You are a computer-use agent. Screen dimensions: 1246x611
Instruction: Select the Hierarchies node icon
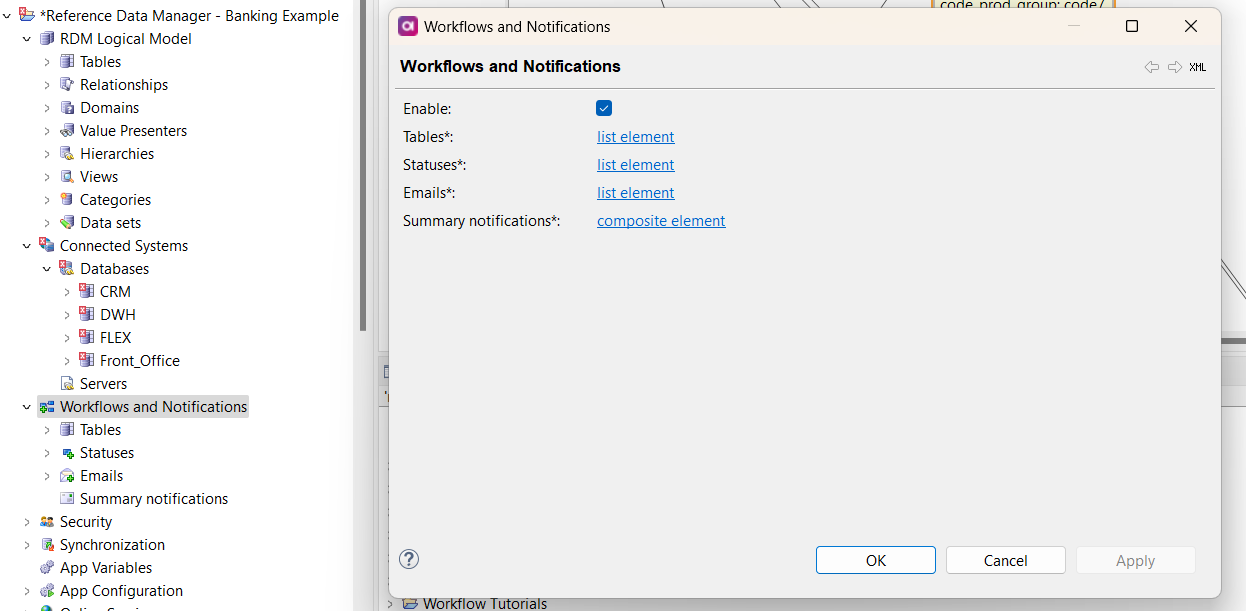[x=67, y=153]
